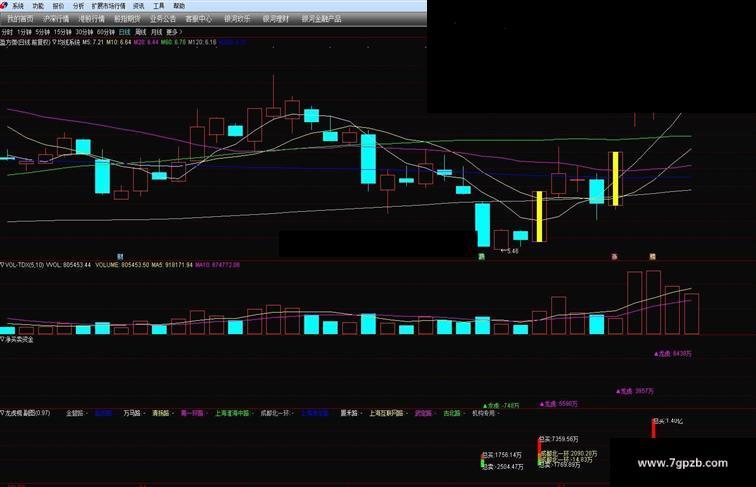Select the 1分钟 chart period
Image resolution: width=756 pixels, height=487 pixels.
(24, 32)
